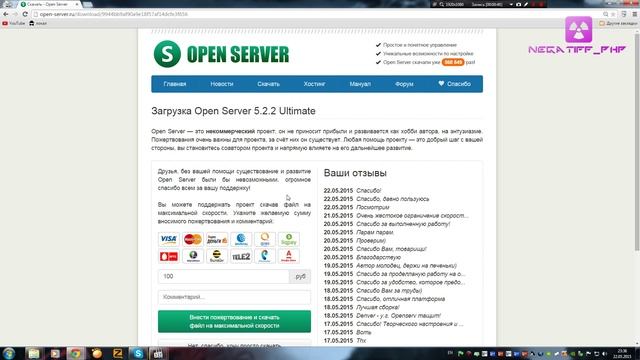
Task: Open the 'Главная' menu item
Action: pyautogui.click(x=175, y=84)
